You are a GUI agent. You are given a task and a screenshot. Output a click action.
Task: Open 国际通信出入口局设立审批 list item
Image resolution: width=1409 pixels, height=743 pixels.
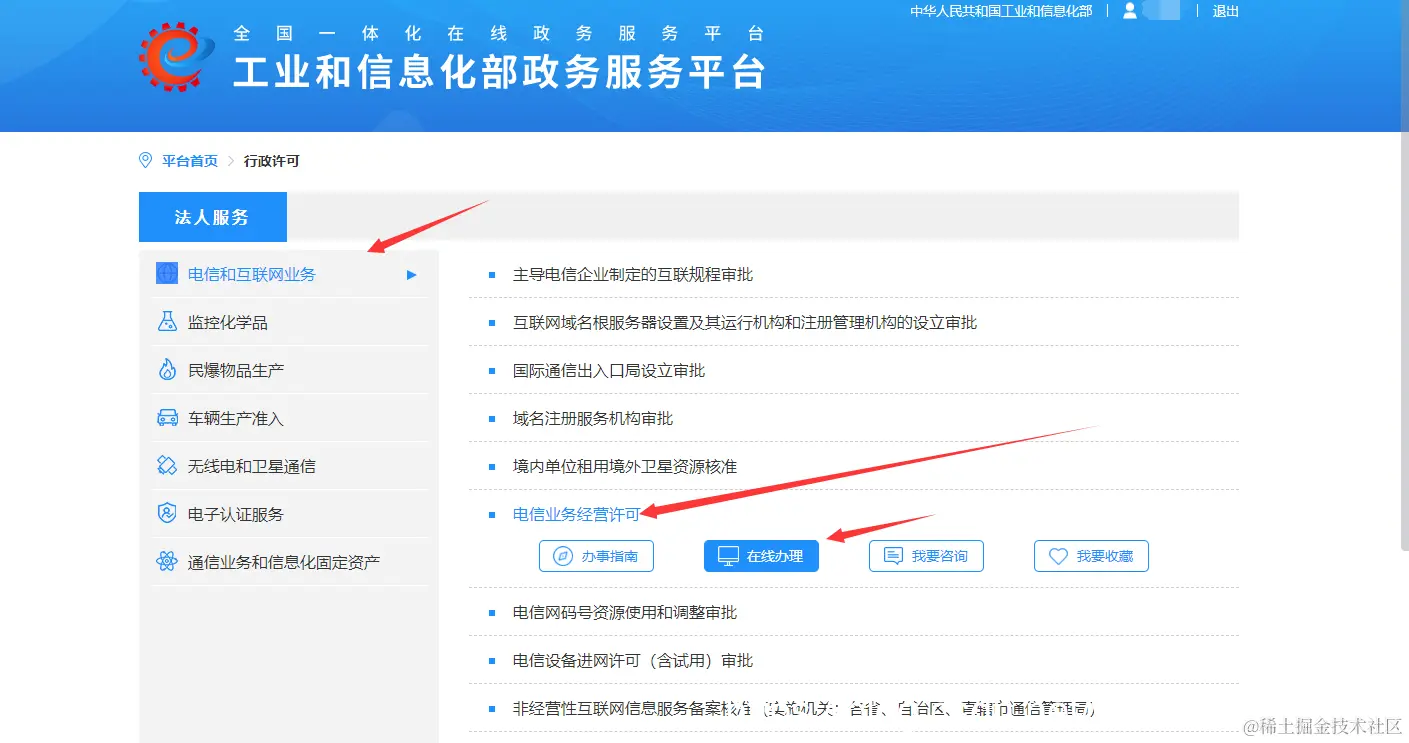(x=609, y=370)
